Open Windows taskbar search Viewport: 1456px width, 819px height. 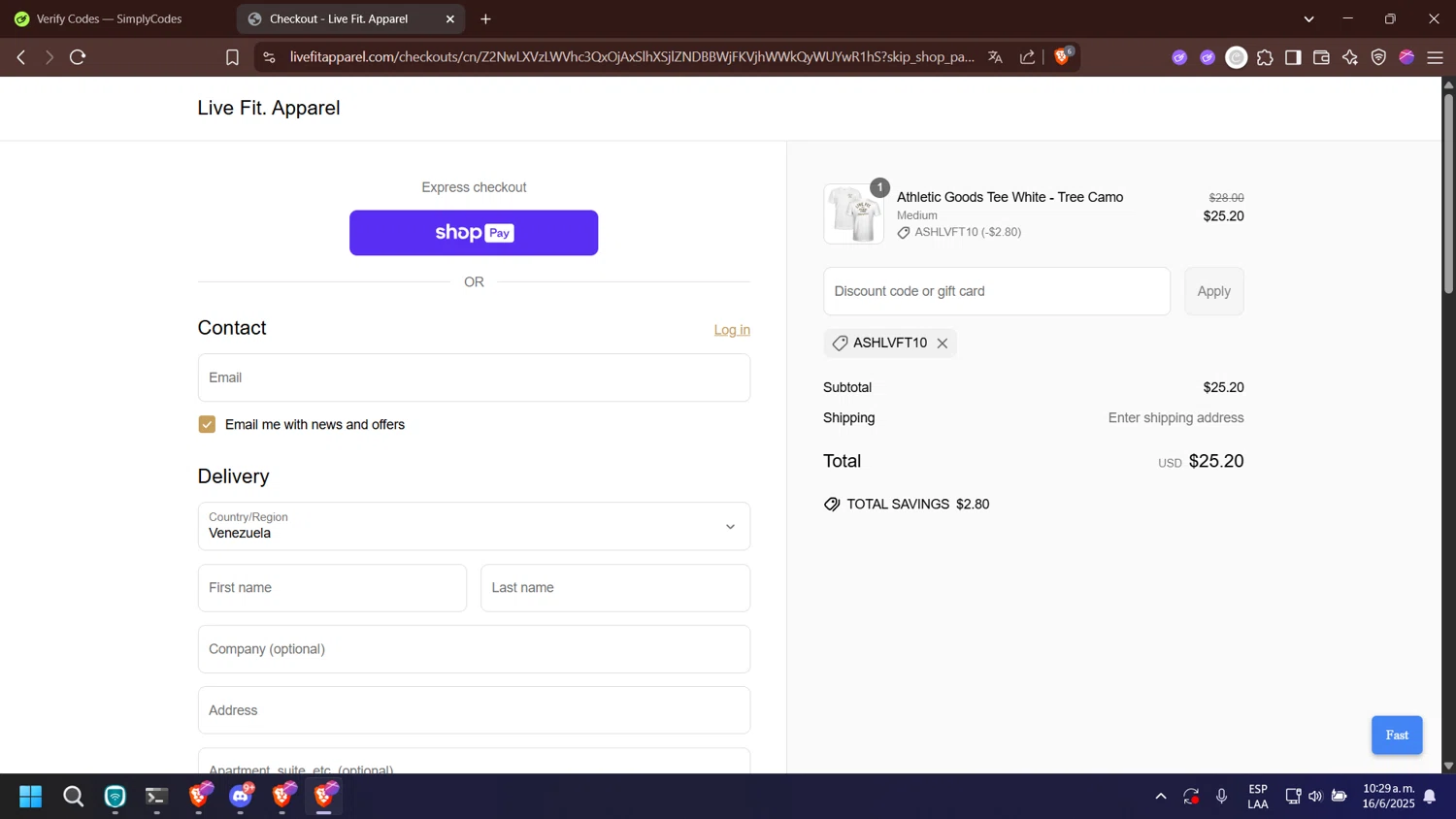[x=73, y=797]
